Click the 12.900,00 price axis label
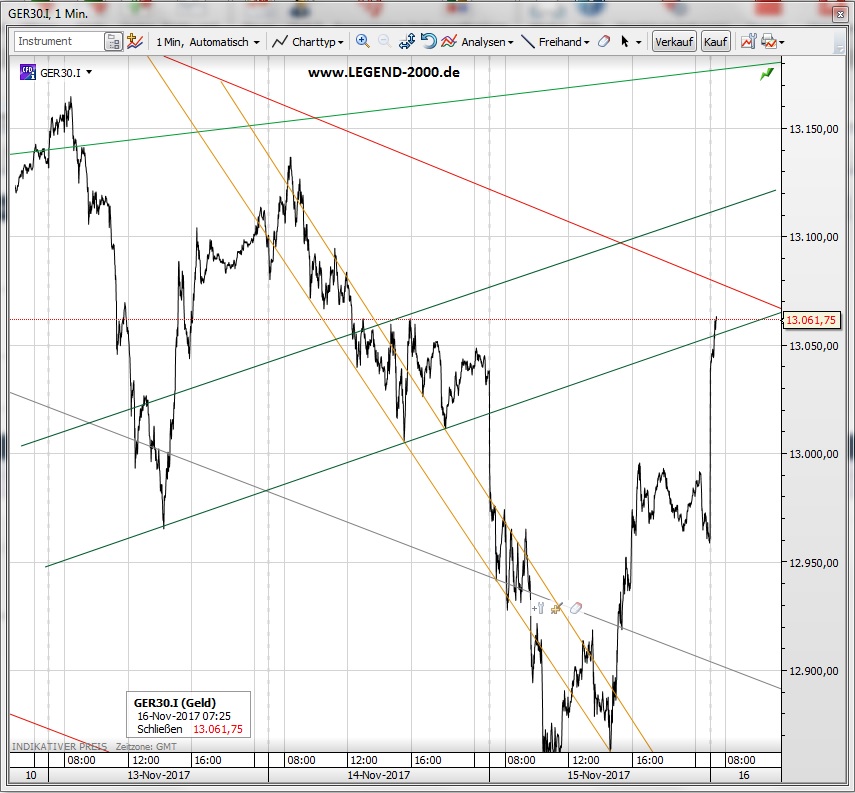Screen dimensions: 855x793 click(x=813, y=671)
